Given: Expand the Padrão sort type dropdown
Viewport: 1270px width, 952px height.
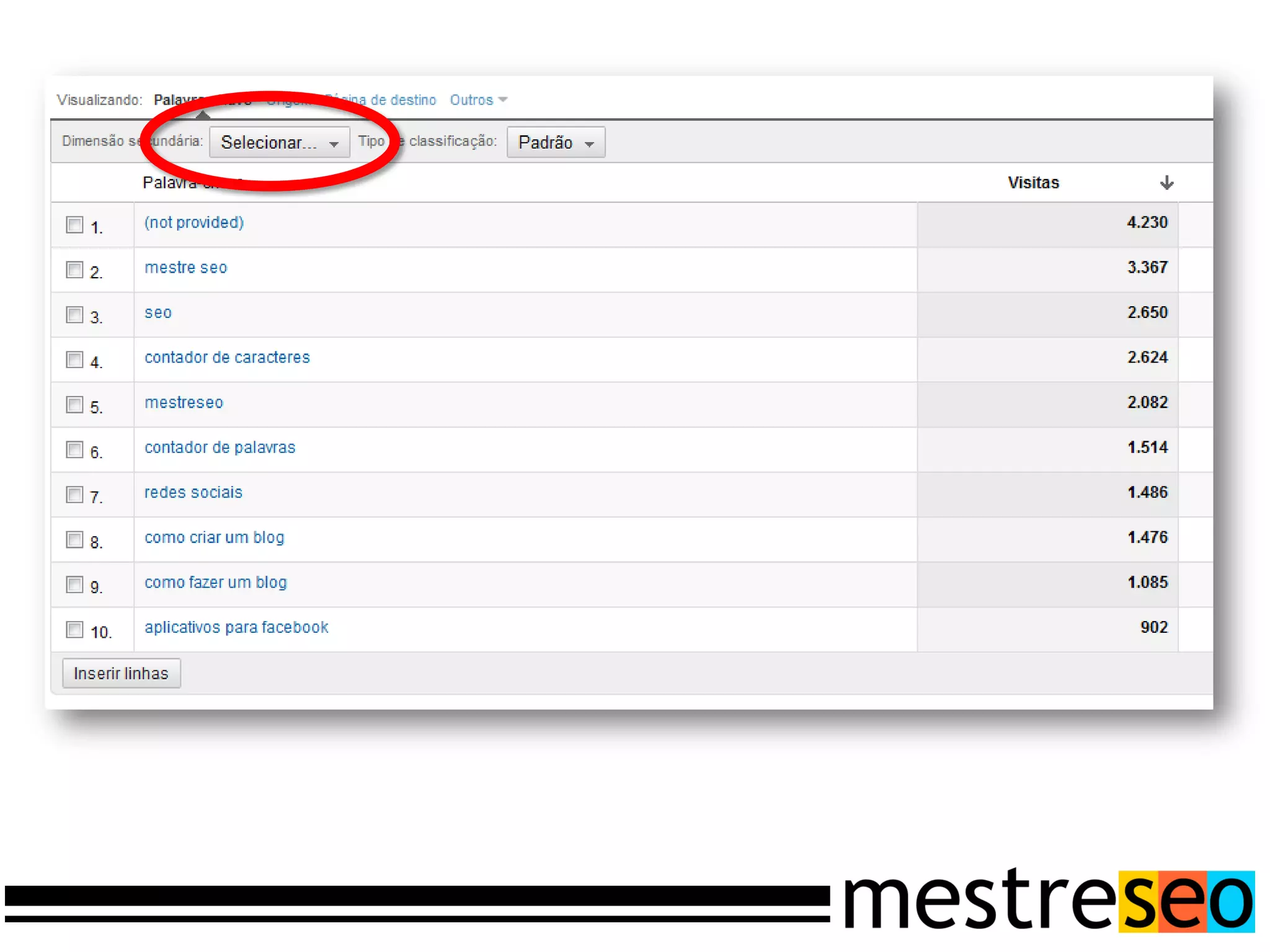Looking at the screenshot, I should [x=555, y=143].
